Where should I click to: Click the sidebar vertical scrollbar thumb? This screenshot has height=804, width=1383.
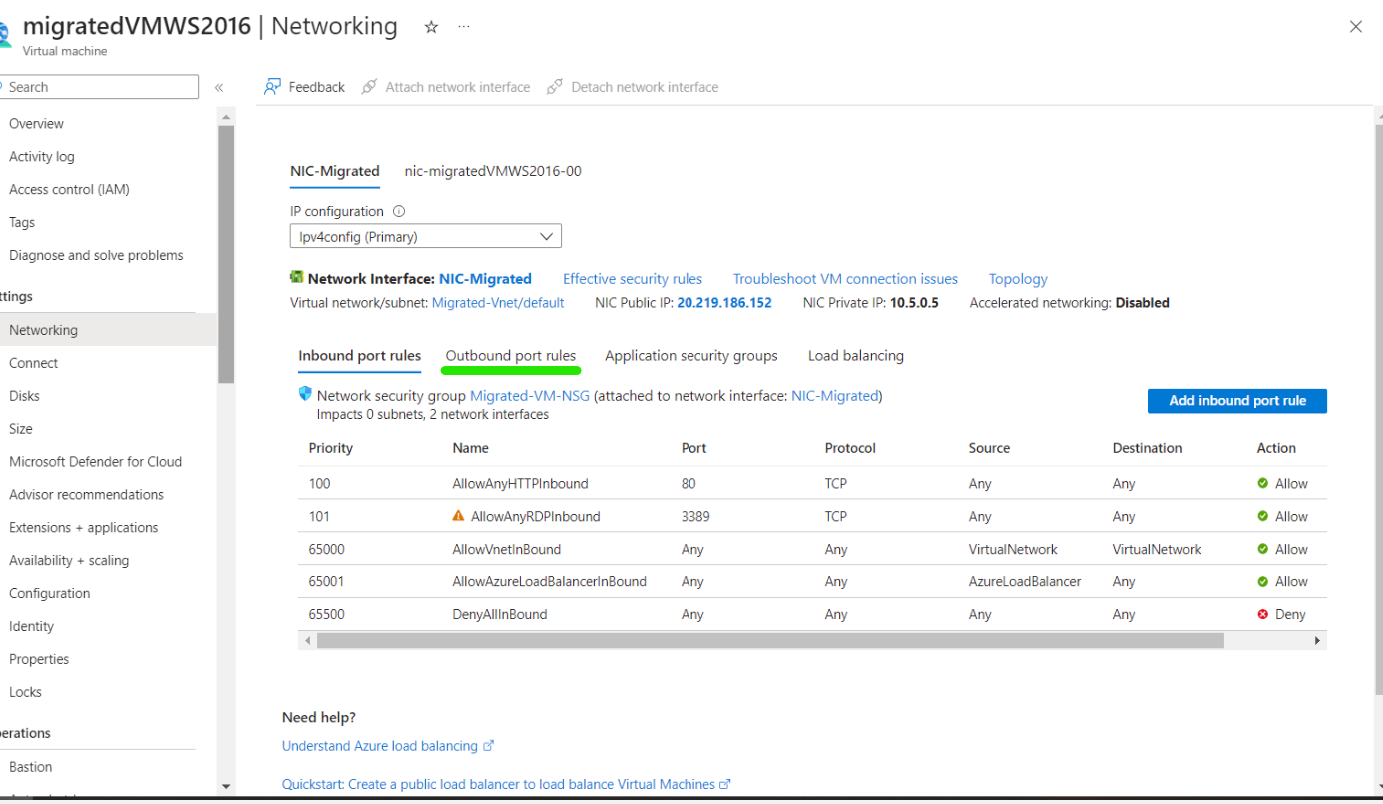[x=226, y=255]
